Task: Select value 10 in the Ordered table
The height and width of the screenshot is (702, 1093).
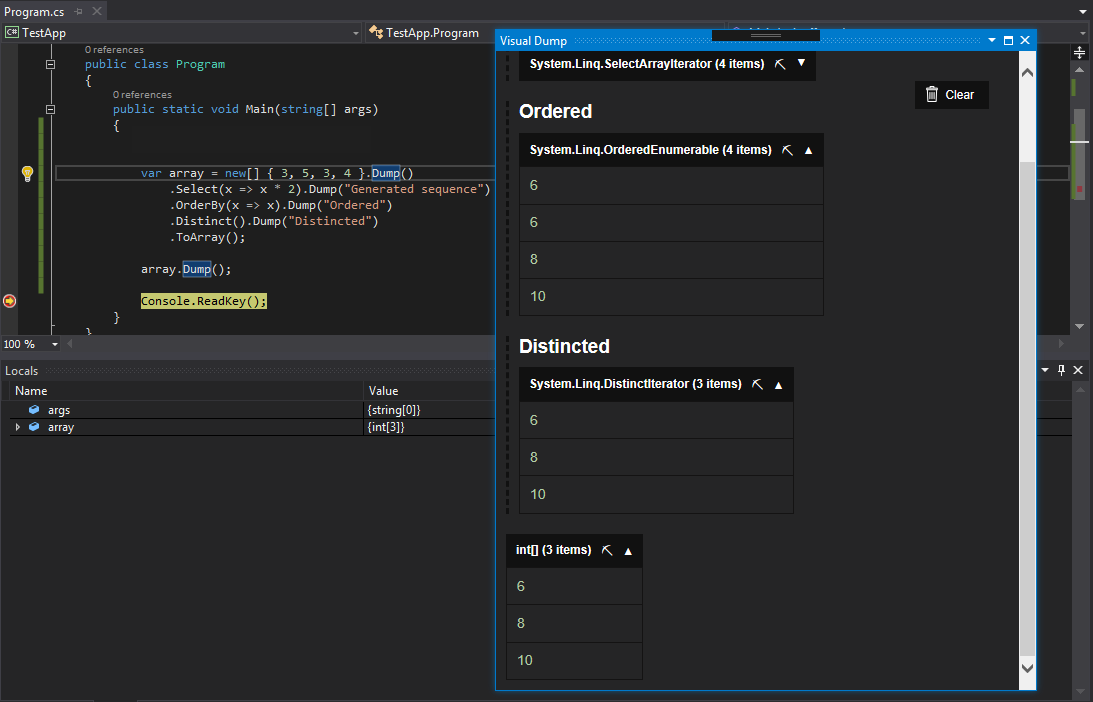Action: 671,297
